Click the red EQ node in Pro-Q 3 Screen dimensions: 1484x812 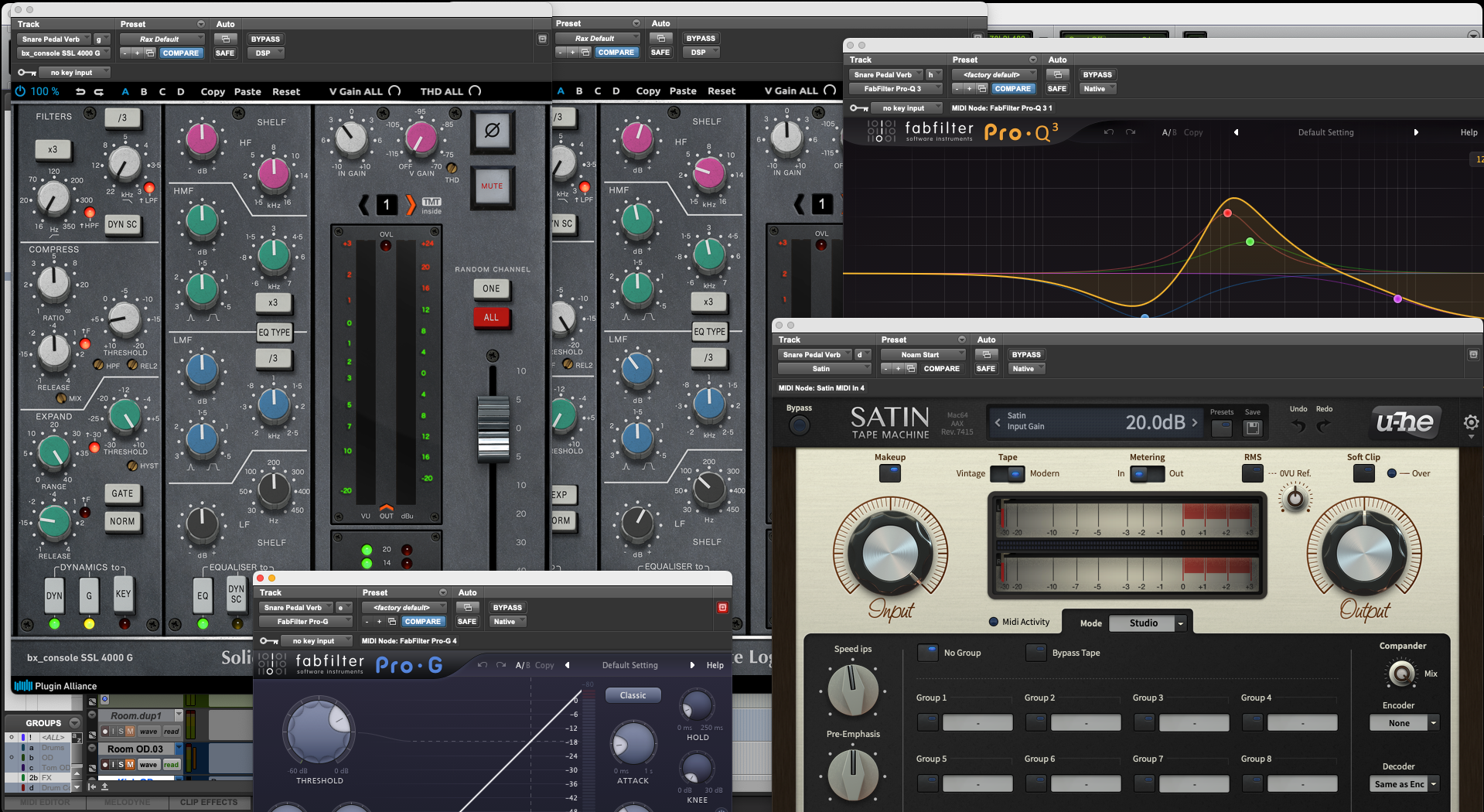[1227, 213]
